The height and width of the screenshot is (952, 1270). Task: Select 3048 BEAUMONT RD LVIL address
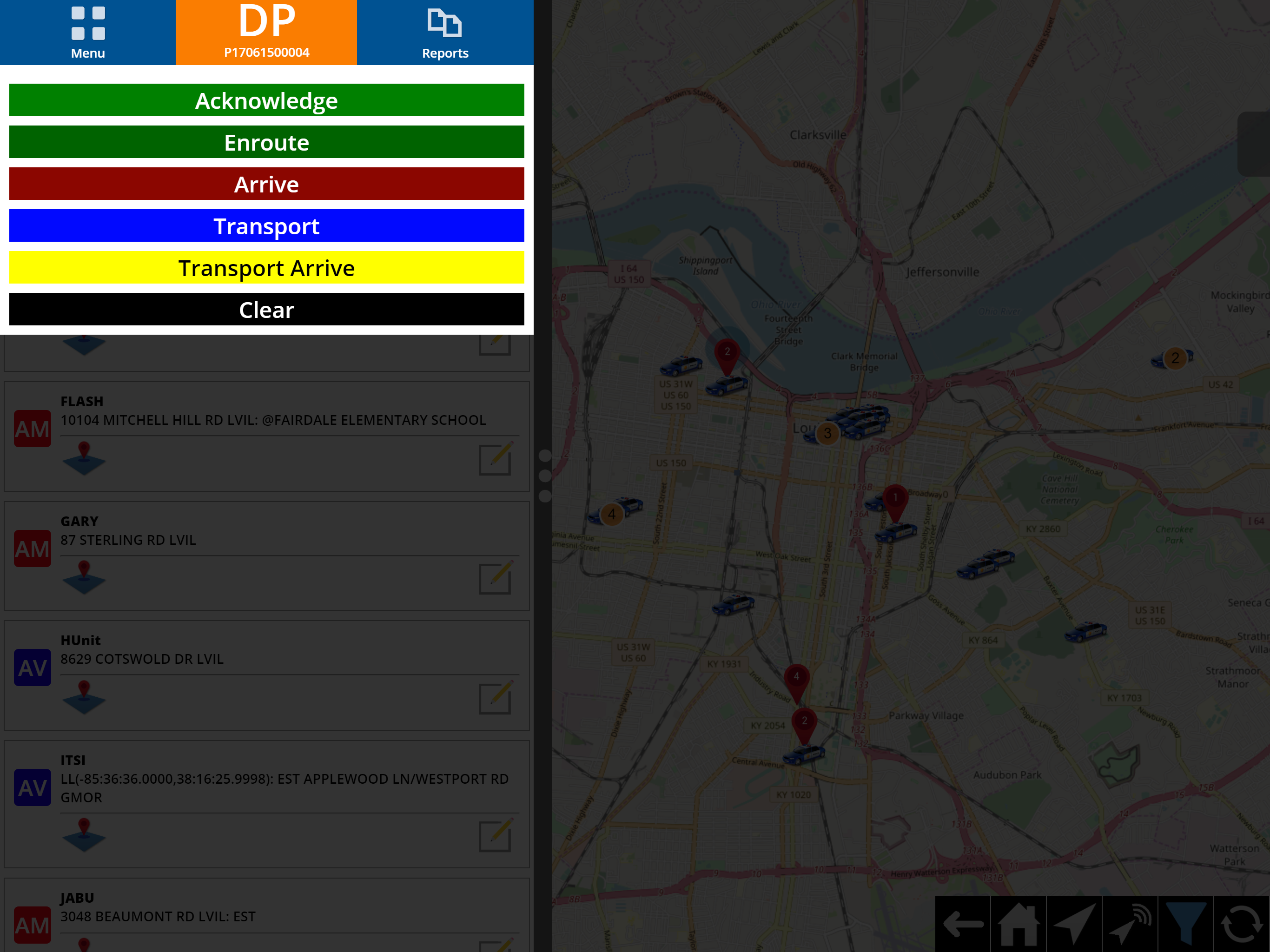click(158, 917)
